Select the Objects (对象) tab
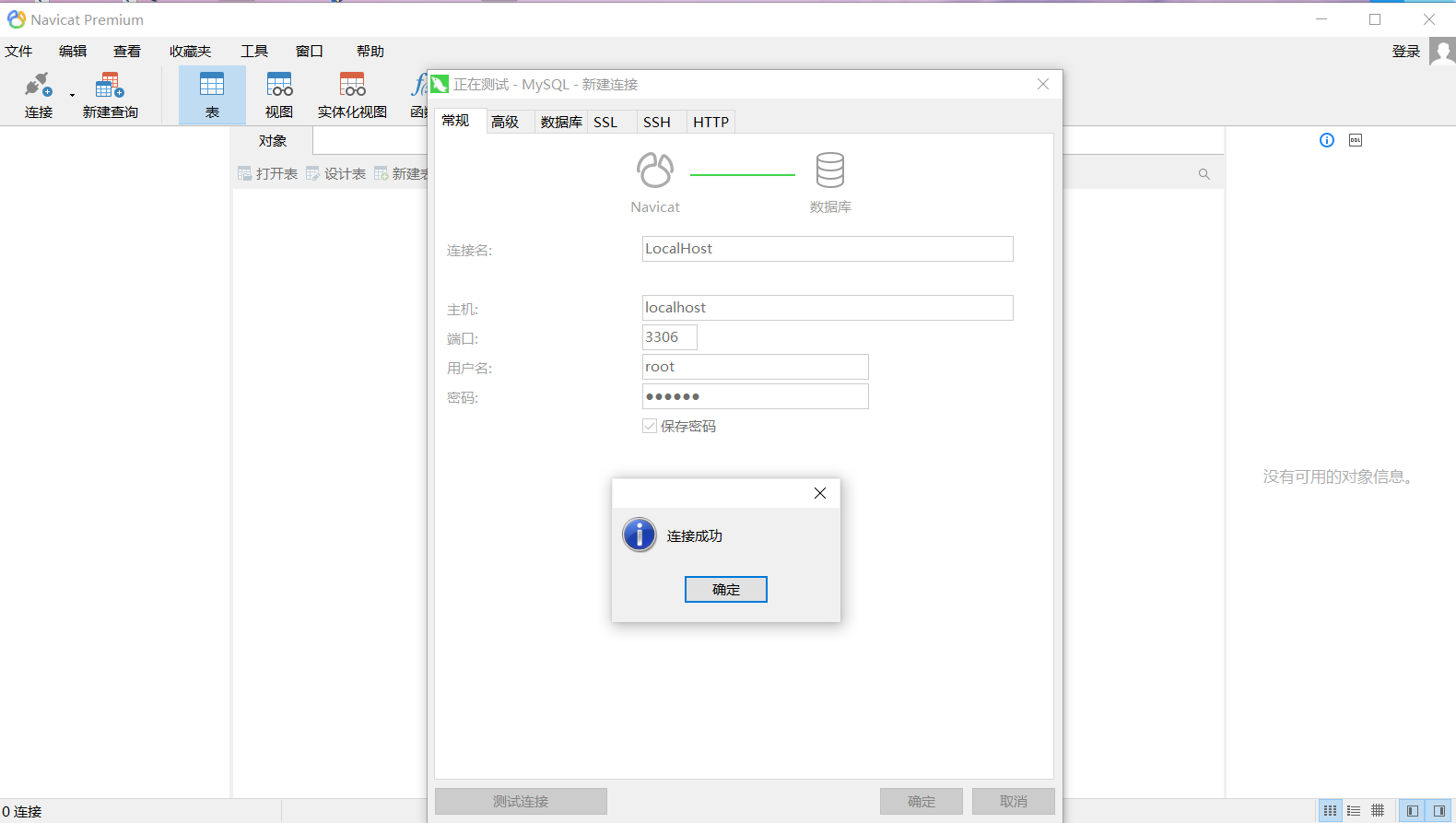The height and width of the screenshot is (823, 1456). (273, 141)
